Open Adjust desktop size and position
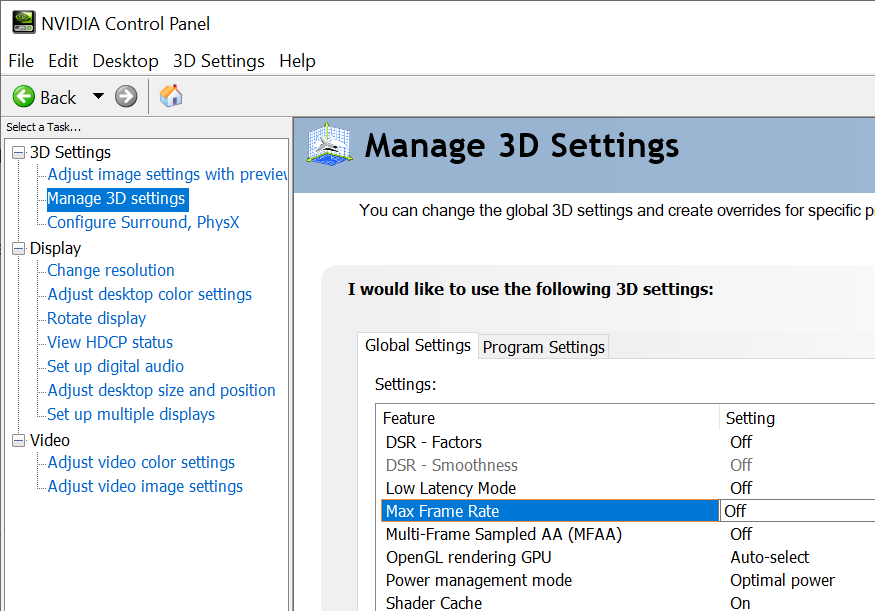Image resolution: width=875 pixels, height=611 pixels. point(161,391)
